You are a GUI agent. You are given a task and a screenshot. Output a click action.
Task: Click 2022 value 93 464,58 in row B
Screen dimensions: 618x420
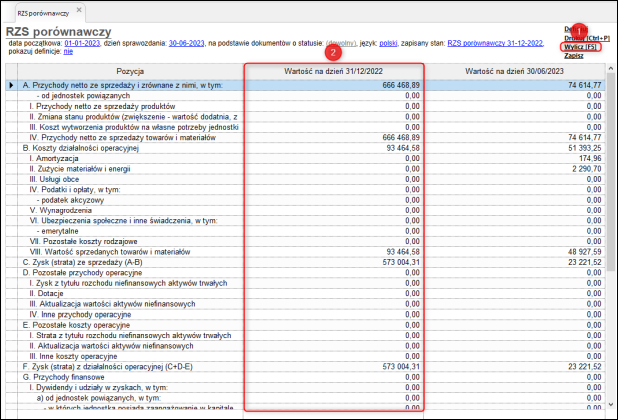pyautogui.click(x=403, y=148)
